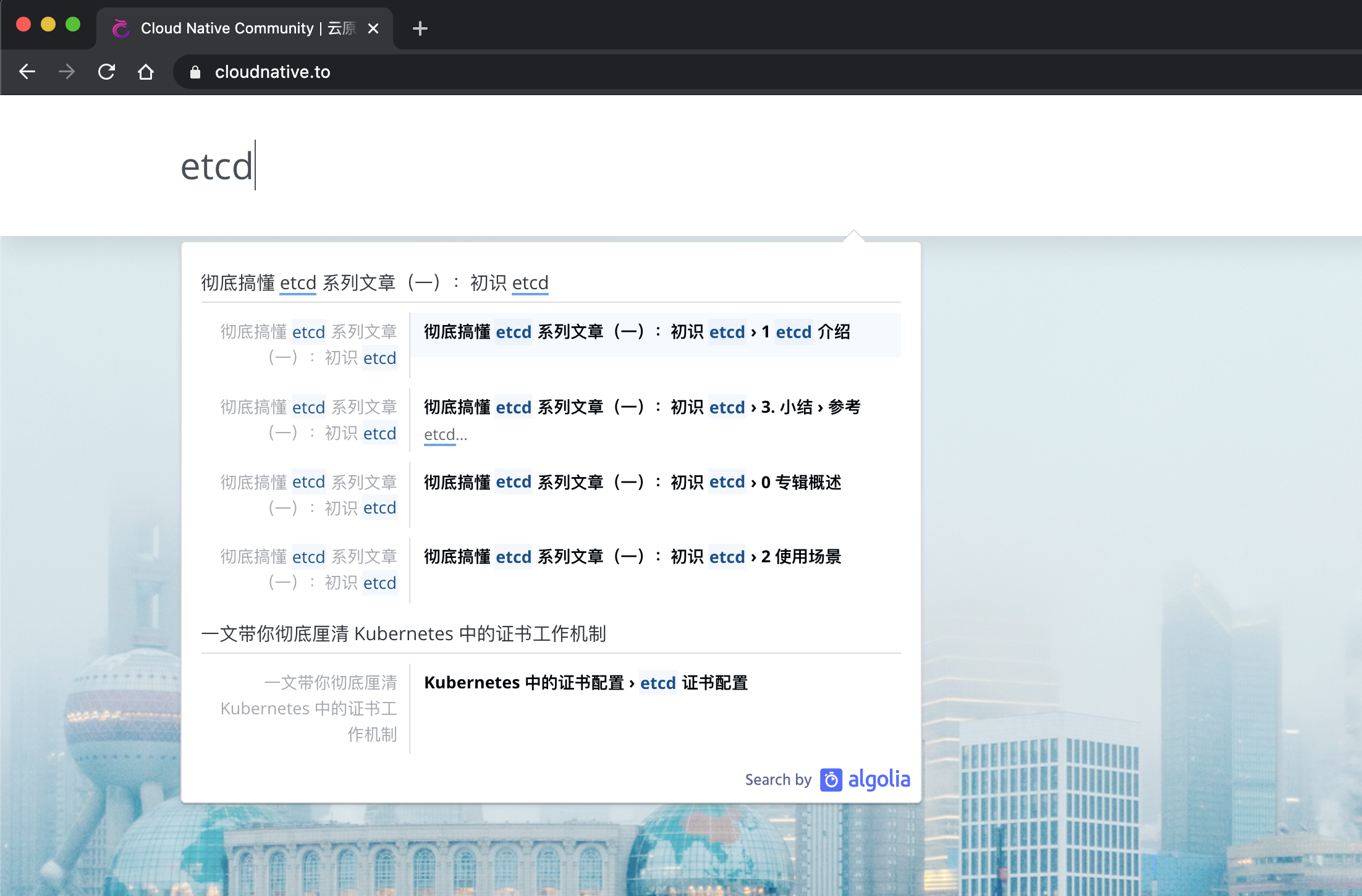The height and width of the screenshot is (896, 1362).
Task: Click the Algolia stopwatch logo icon
Action: click(831, 780)
